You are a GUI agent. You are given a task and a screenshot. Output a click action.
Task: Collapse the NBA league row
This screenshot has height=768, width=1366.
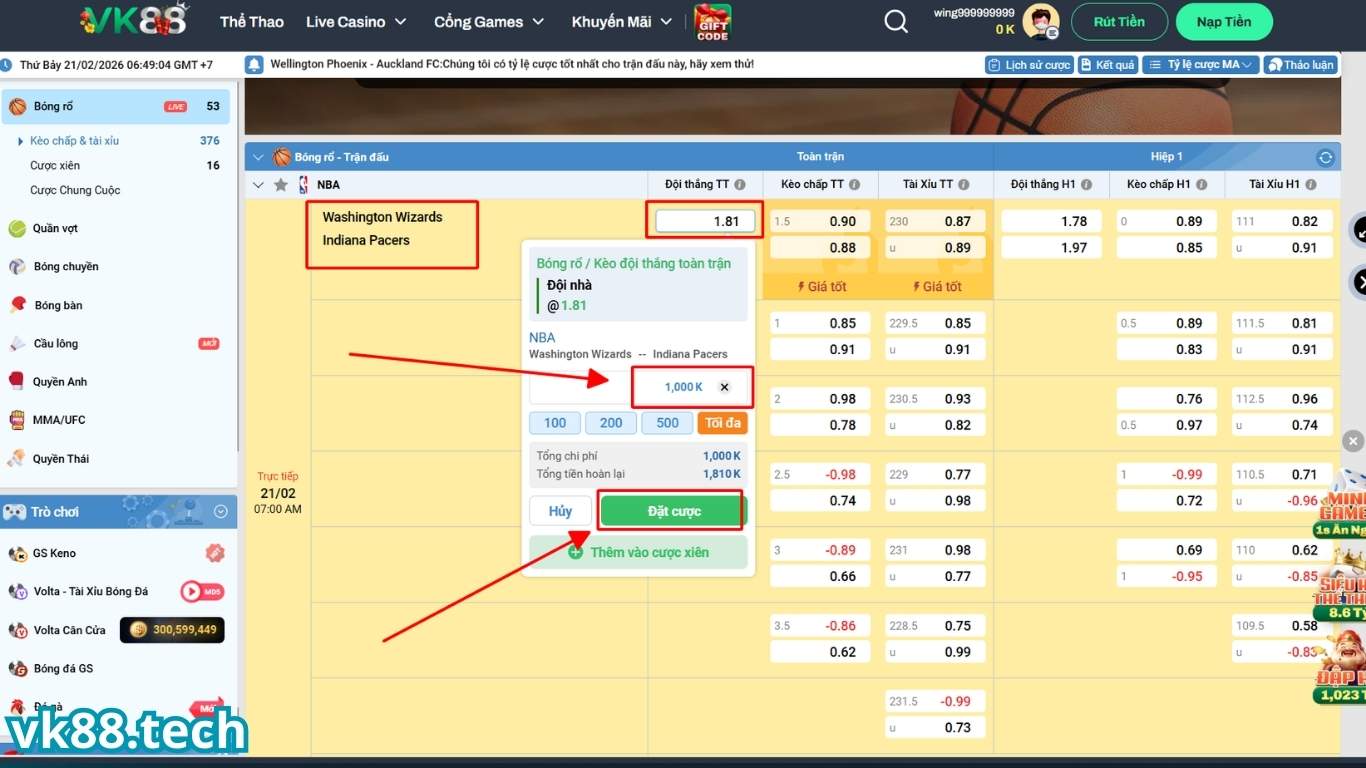[x=259, y=185]
